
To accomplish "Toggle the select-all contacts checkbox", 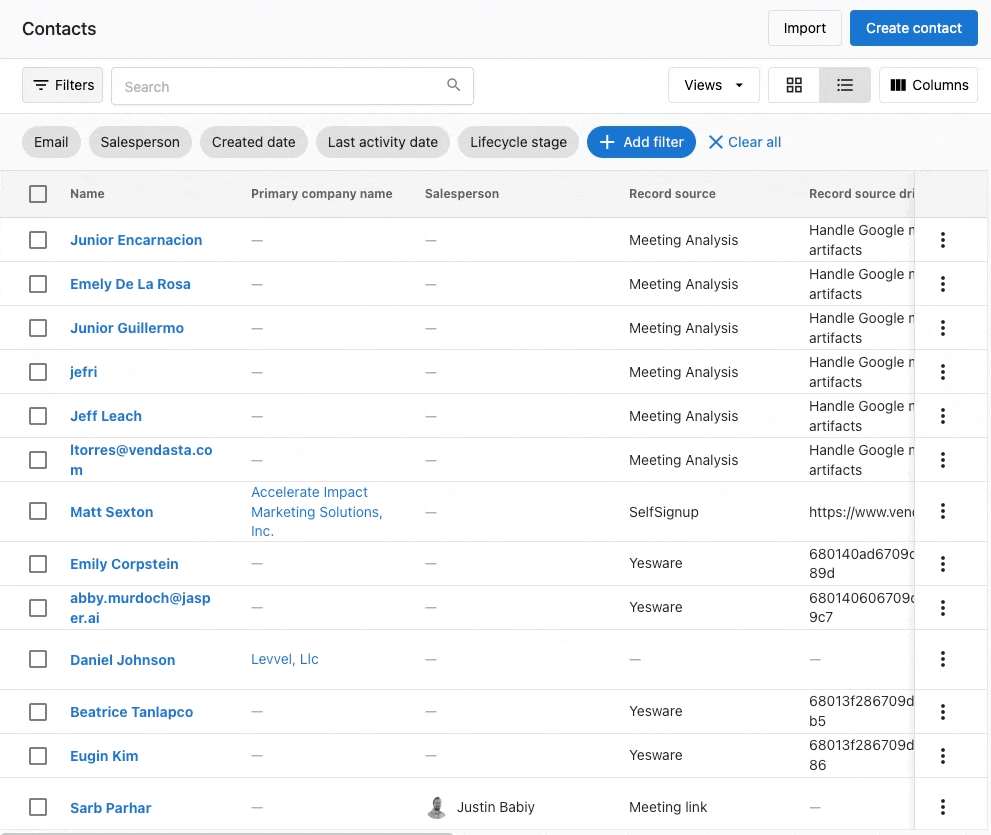I will coord(38,194).
